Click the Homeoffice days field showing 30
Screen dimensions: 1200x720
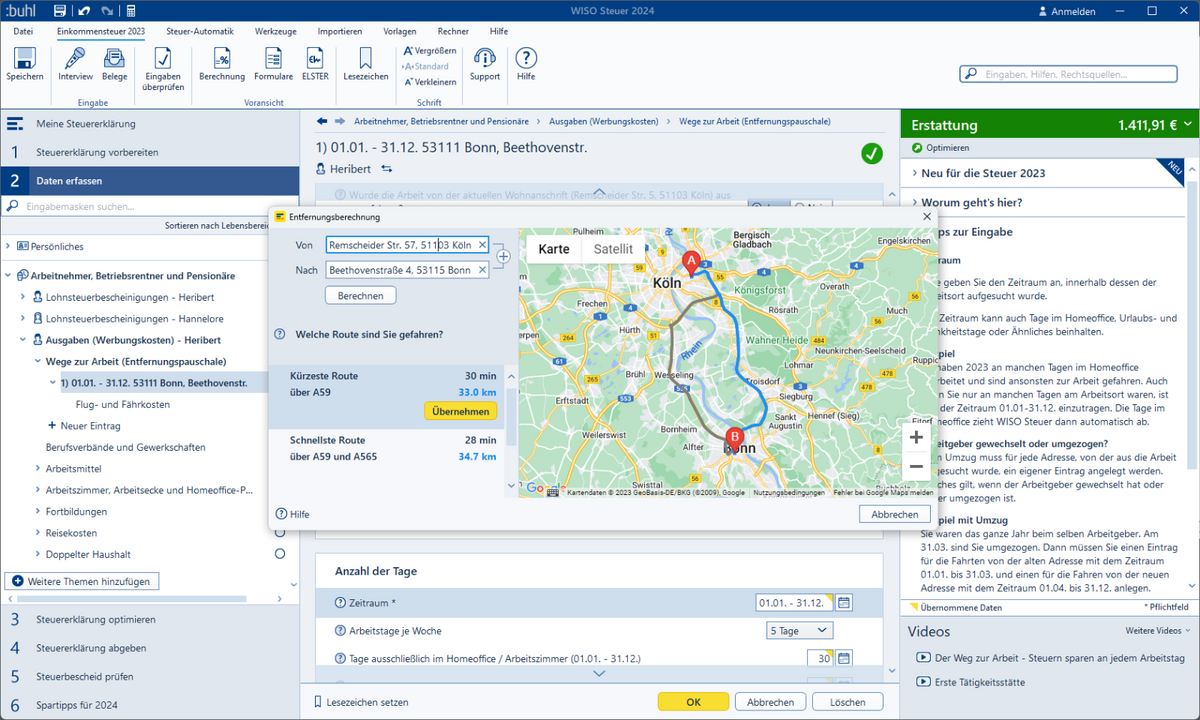[x=819, y=658]
